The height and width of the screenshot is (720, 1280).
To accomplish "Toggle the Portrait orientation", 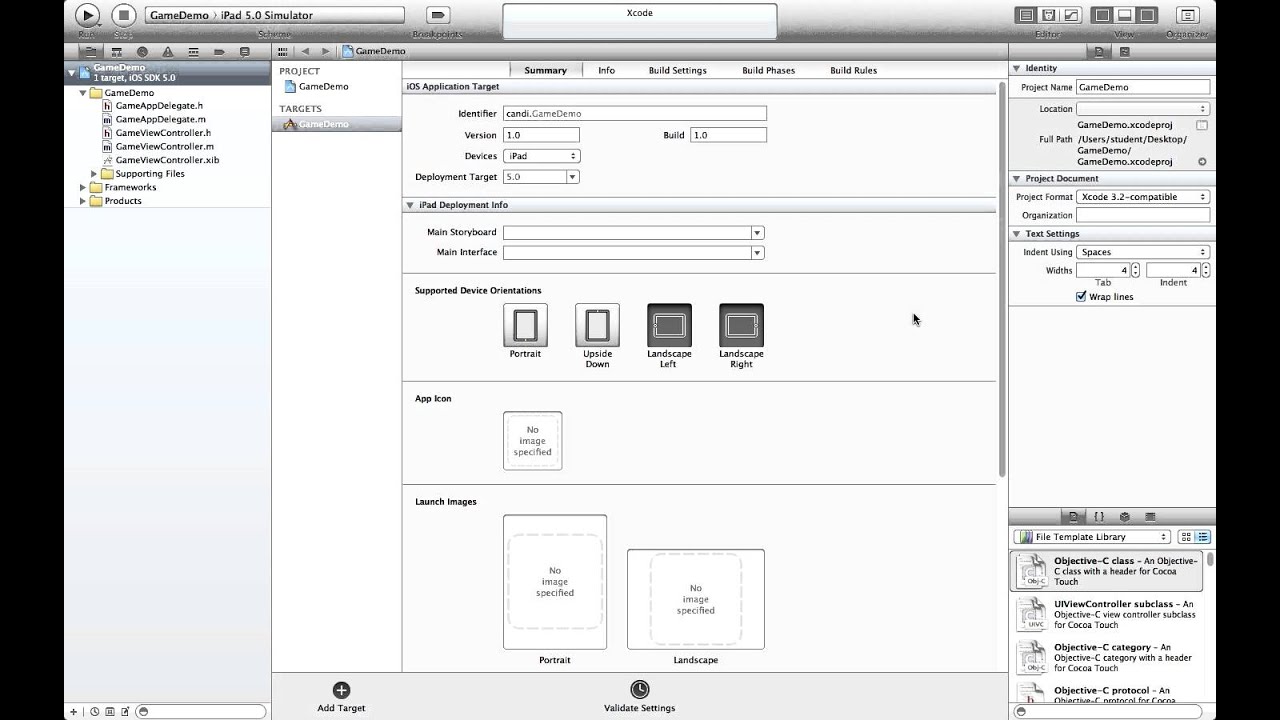I will click(525, 325).
